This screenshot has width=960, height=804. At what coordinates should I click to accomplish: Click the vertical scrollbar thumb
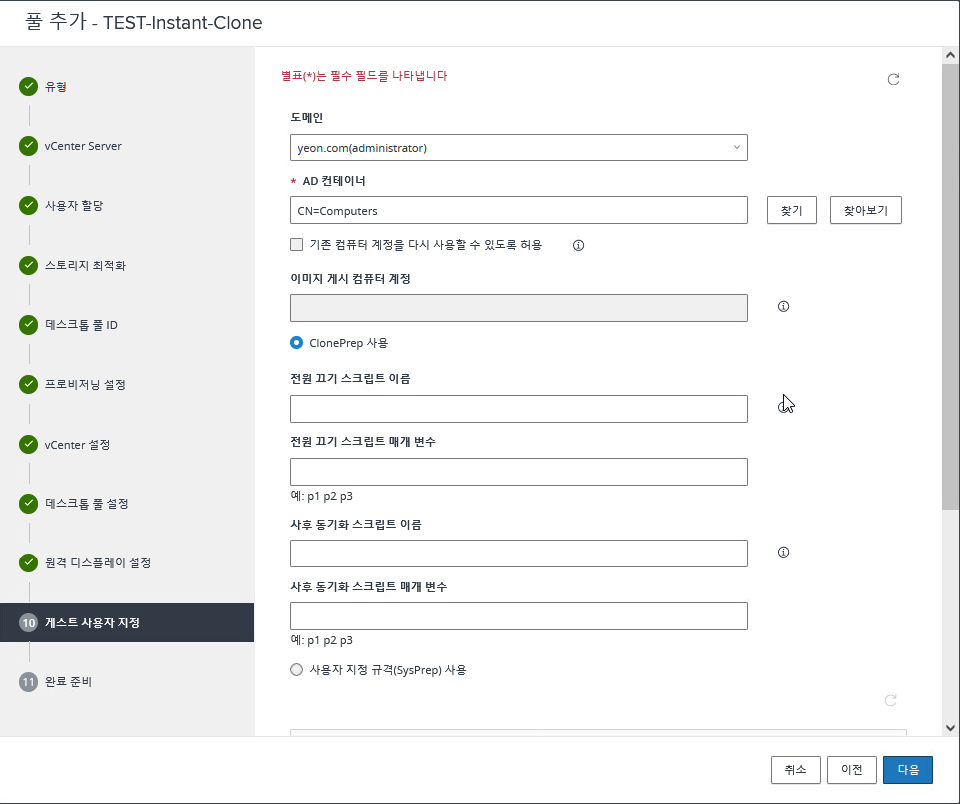coord(950,285)
